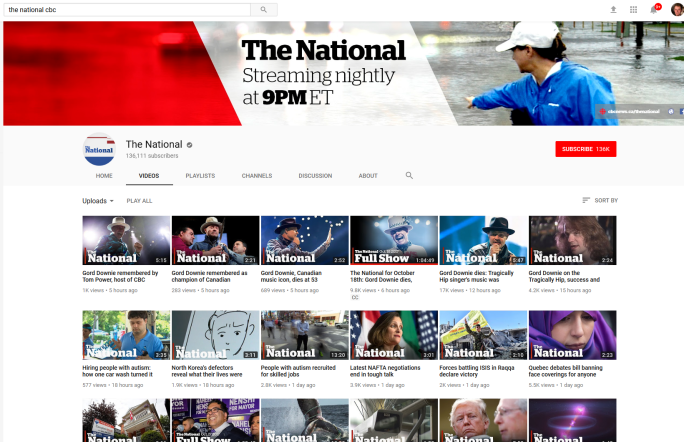Expand the Uploads dropdown

coord(98,201)
